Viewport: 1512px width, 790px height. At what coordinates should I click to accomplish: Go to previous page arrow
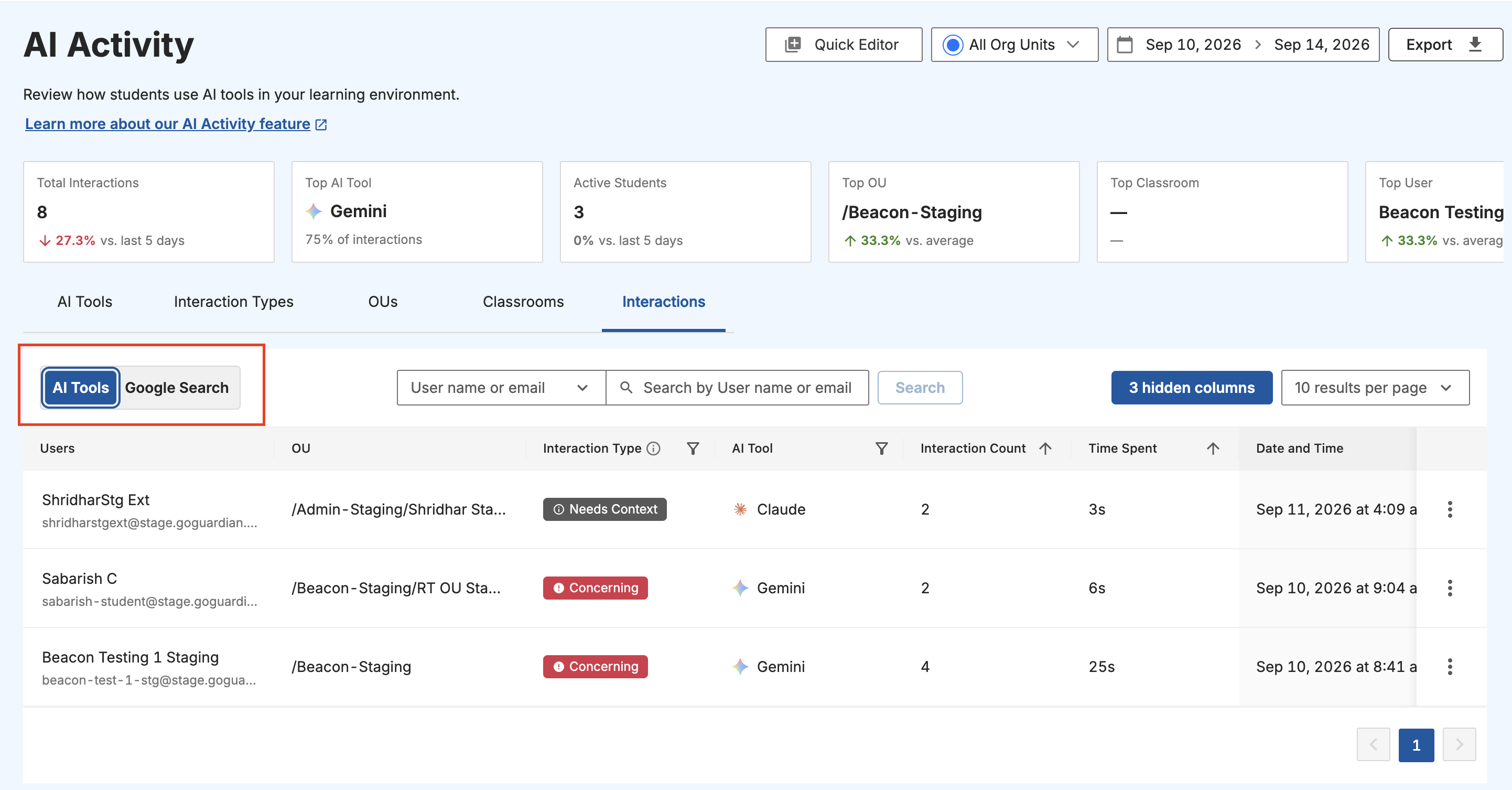1373,745
